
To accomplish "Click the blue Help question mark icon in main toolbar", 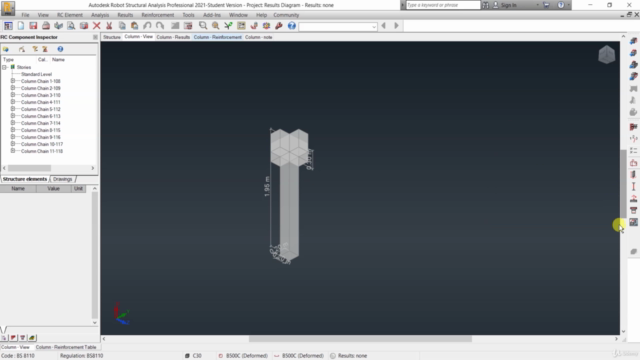I will [x=291, y=26].
